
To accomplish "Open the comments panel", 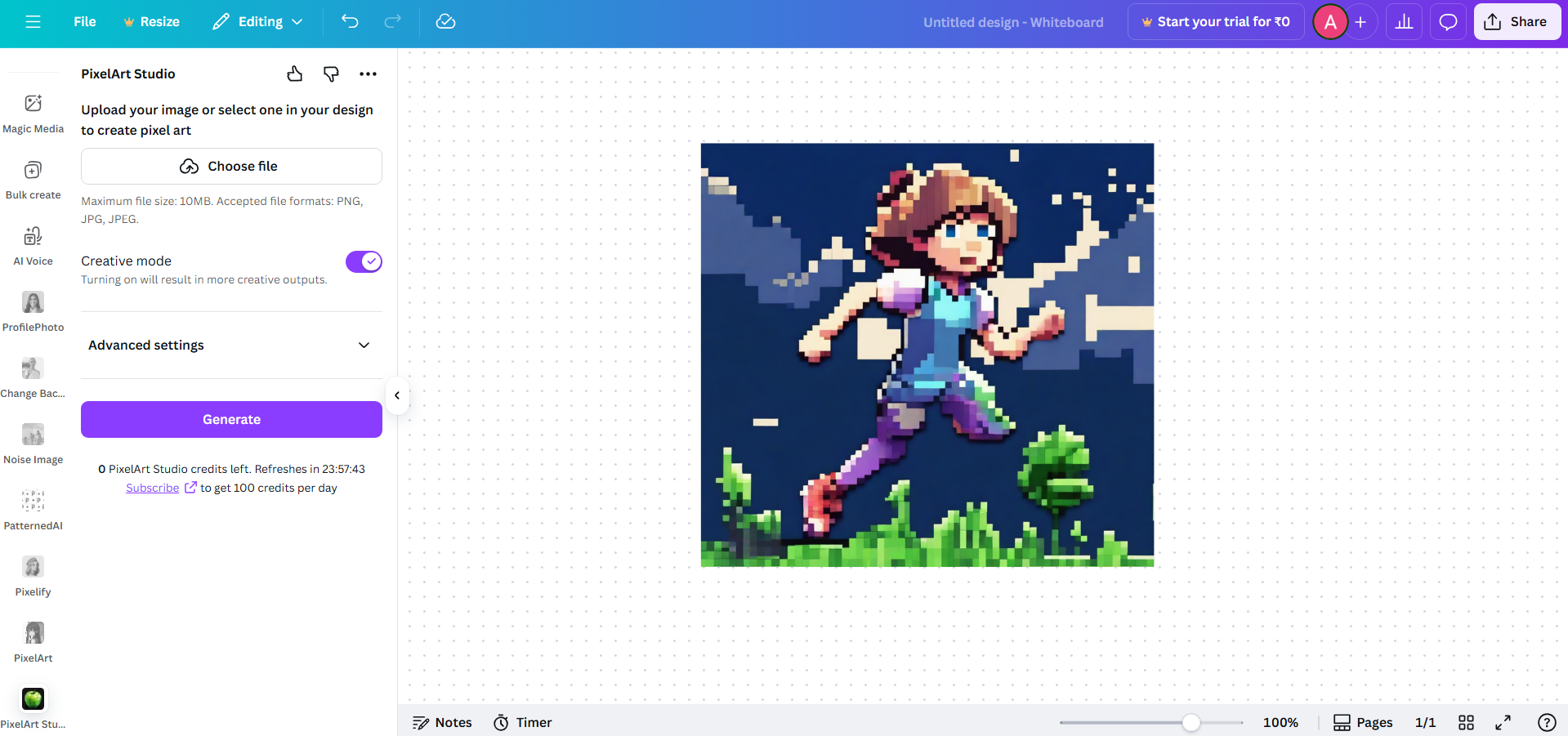I will 1447,21.
